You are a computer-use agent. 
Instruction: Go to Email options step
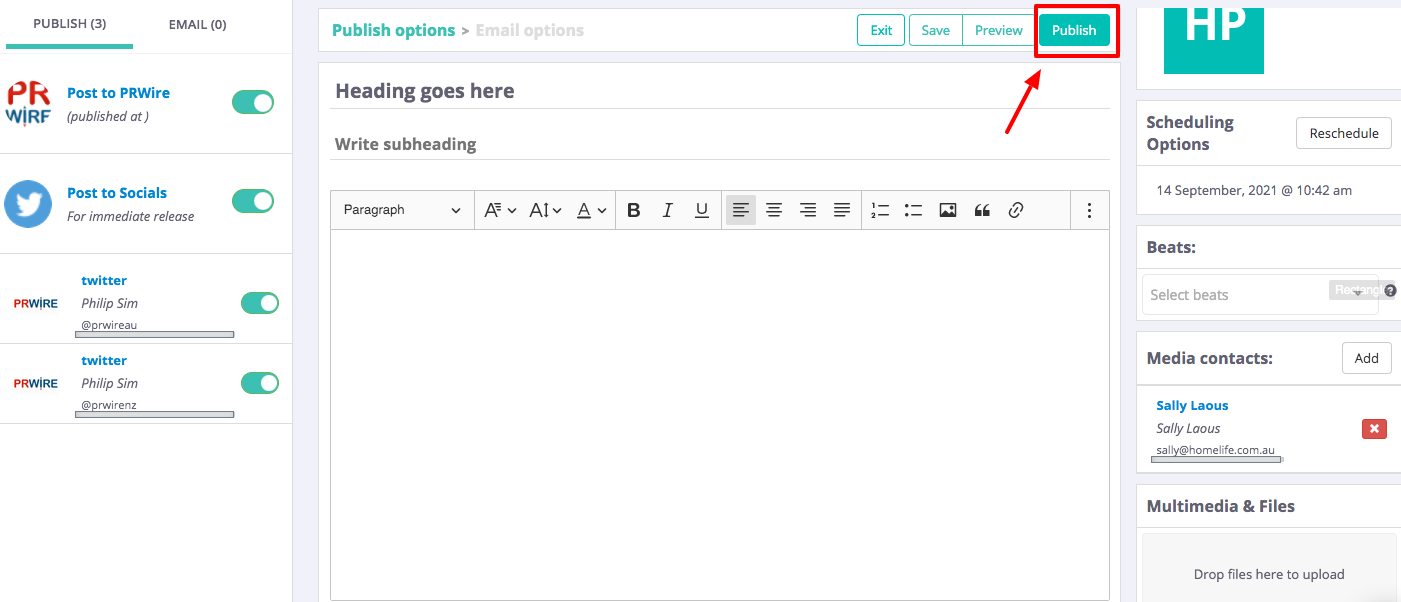coord(529,30)
